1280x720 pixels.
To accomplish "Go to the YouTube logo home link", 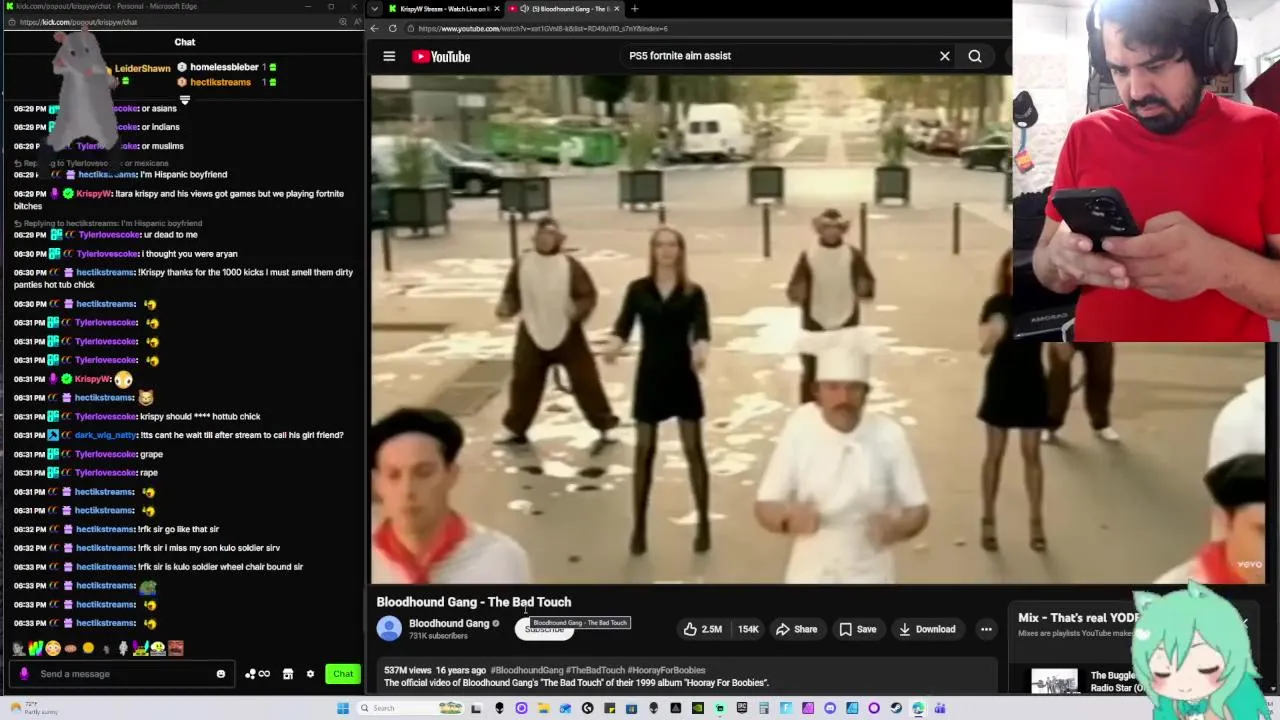I will [441, 56].
